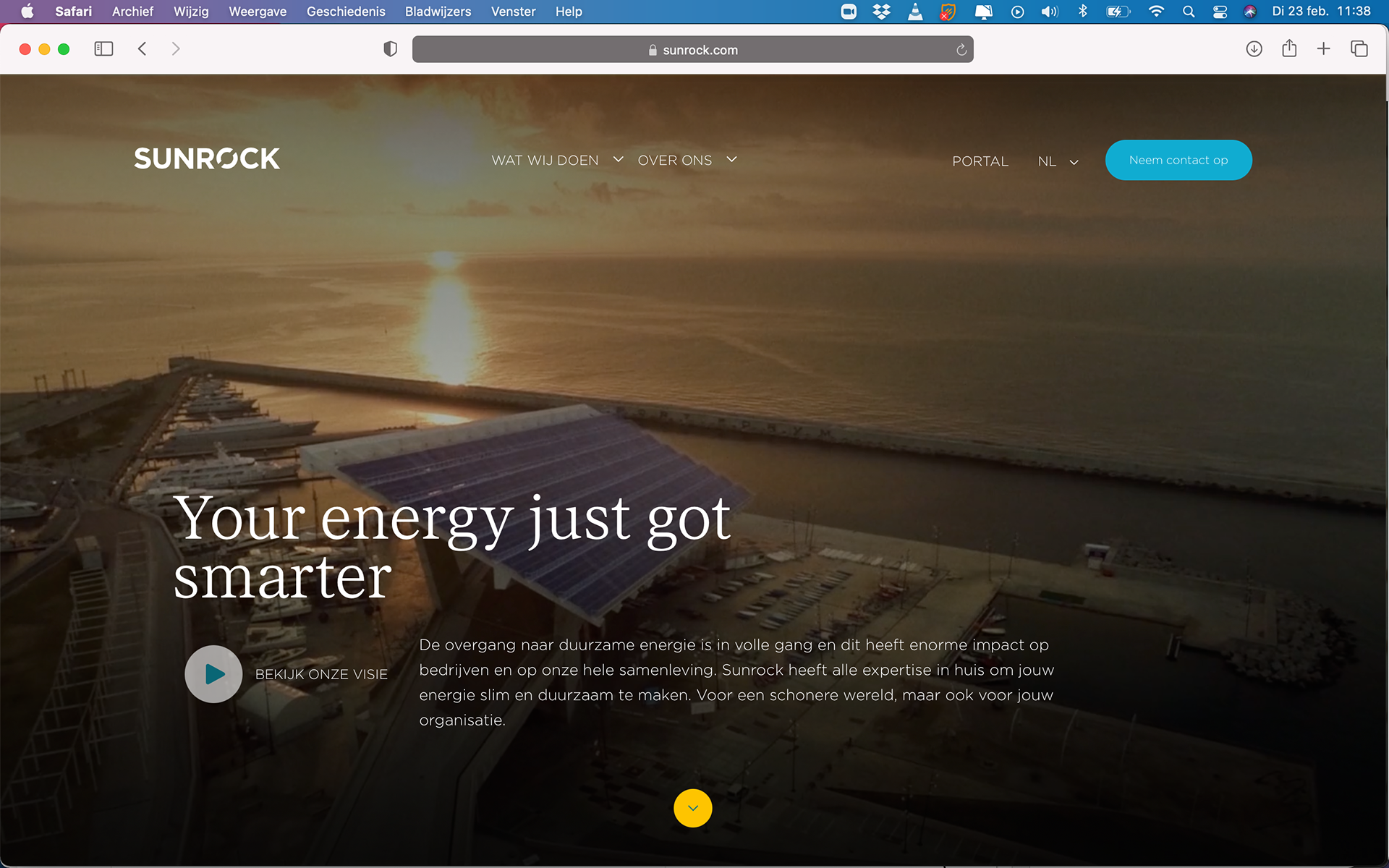Click the yellow scroll-down arrow button
The width and height of the screenshot is (1389, 868).
[693, 808]
